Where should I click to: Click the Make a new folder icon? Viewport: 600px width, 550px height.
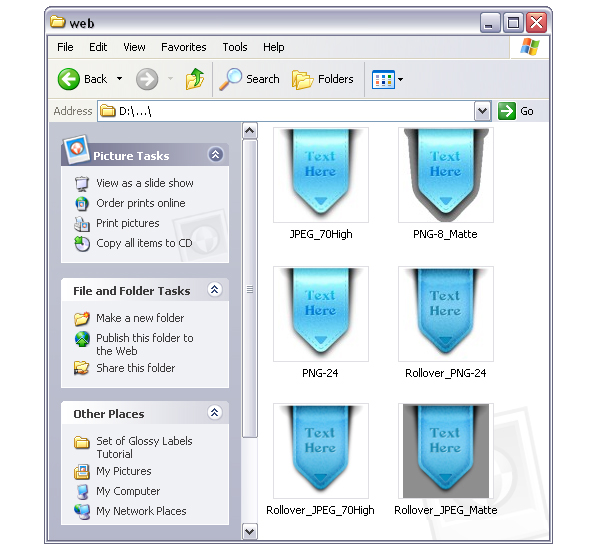(x=82, y=318)
